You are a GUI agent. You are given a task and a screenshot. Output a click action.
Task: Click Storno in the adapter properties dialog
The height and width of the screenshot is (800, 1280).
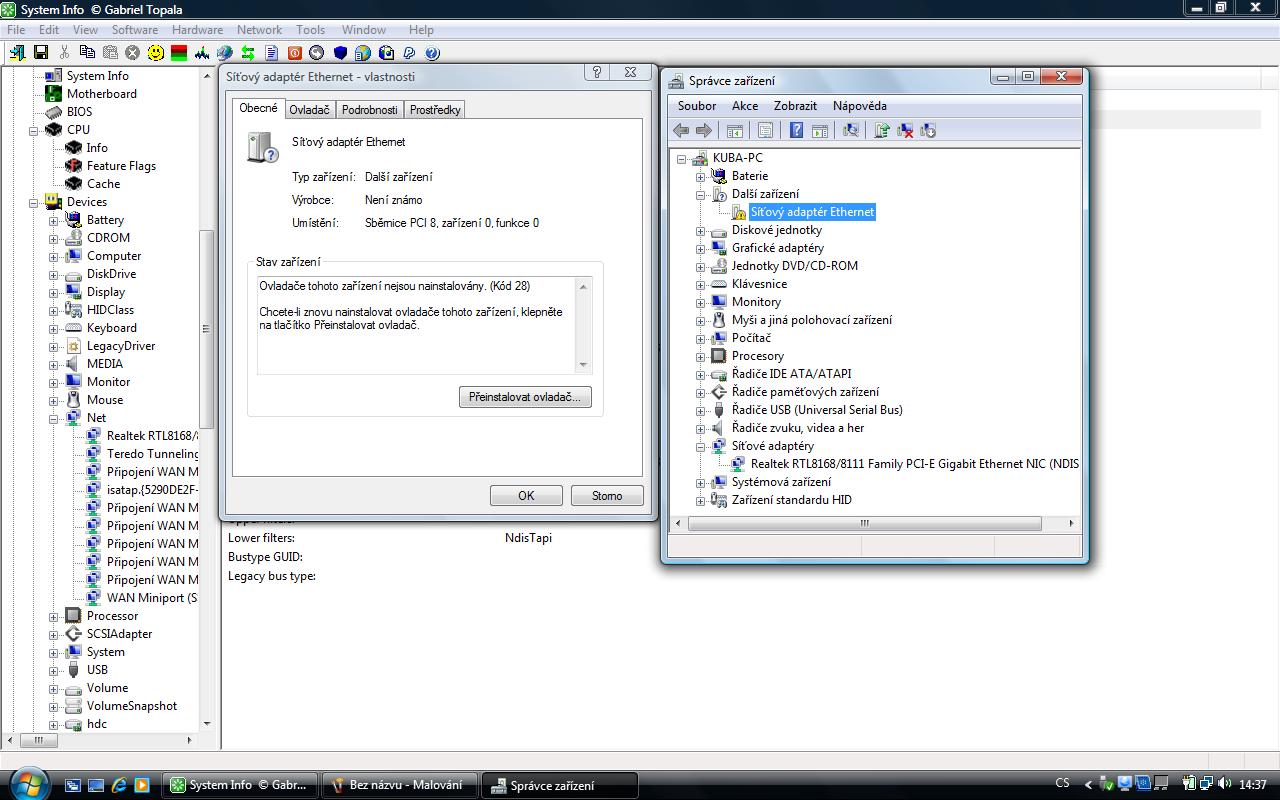pos(607,495)
